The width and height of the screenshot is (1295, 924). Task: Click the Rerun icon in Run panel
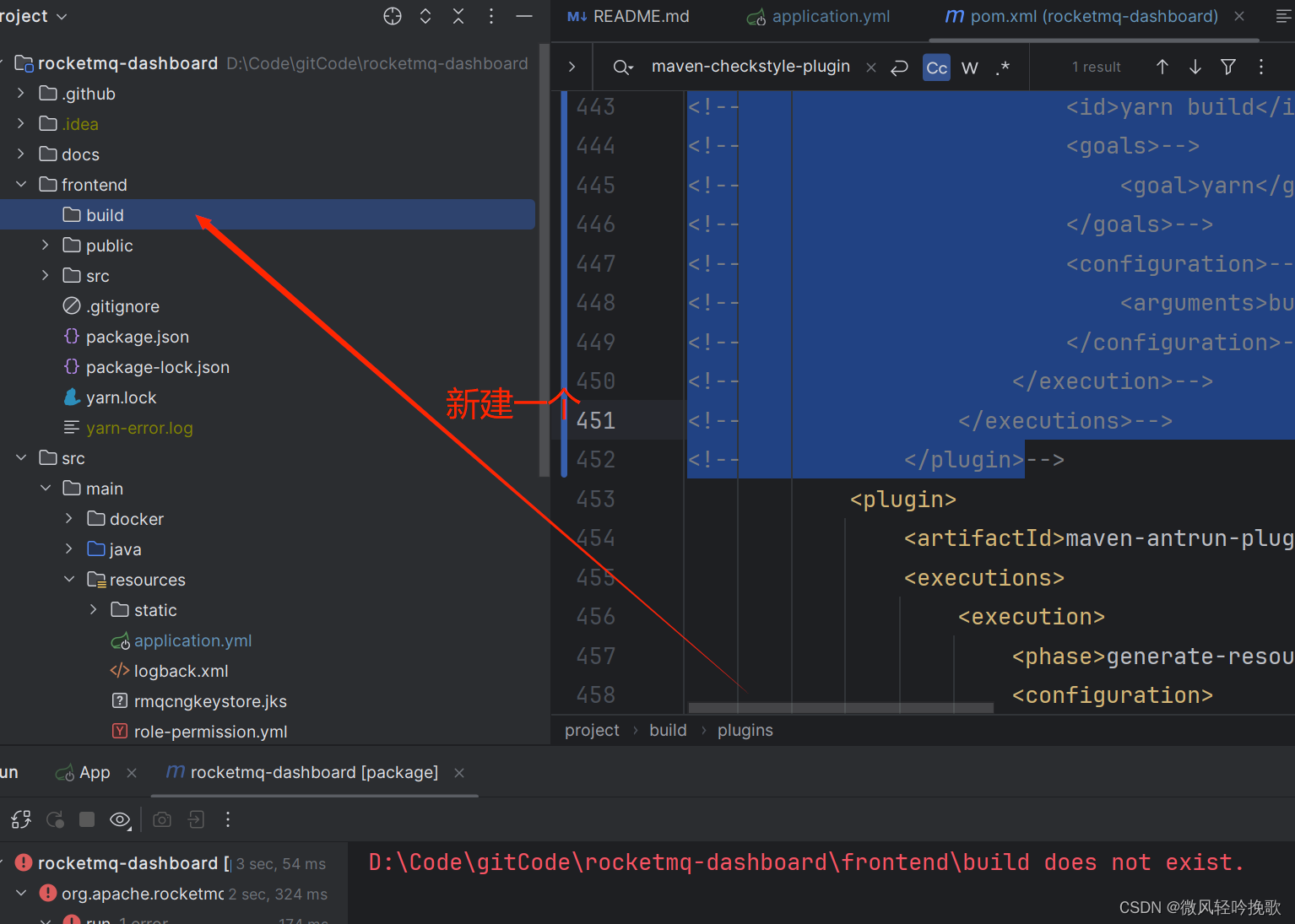tap(21, 819)
